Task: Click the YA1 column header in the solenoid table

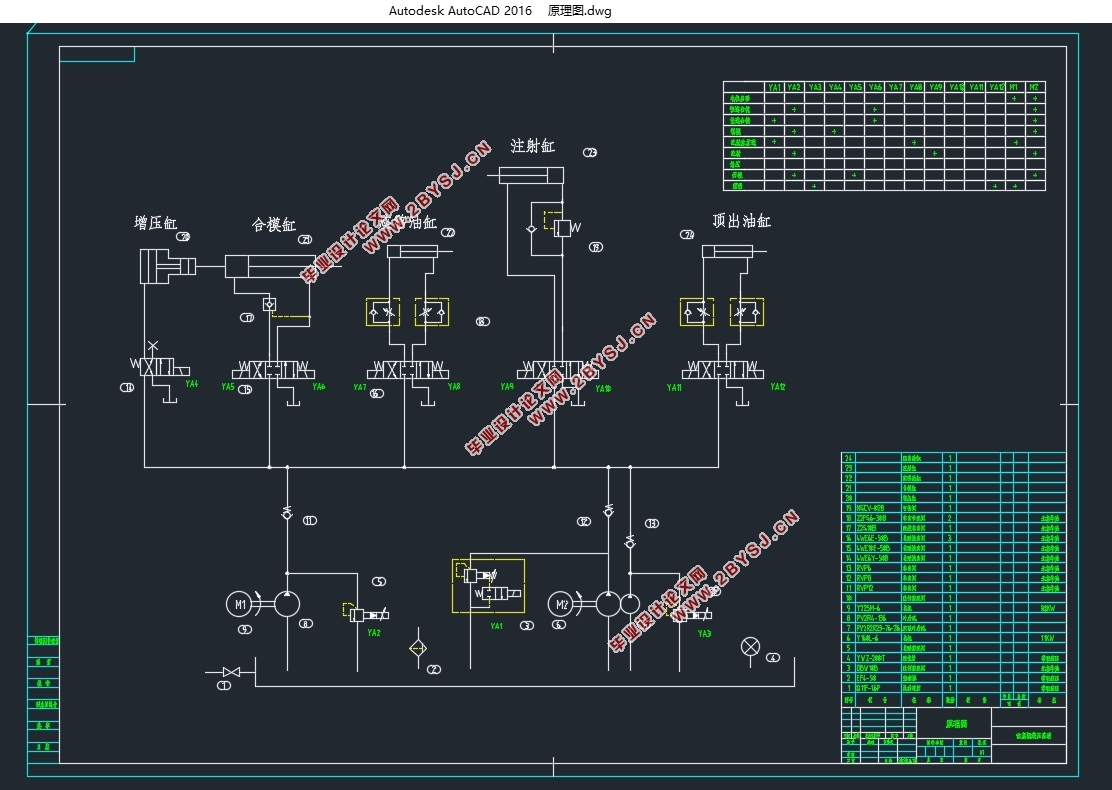Action: pos(774,87)
